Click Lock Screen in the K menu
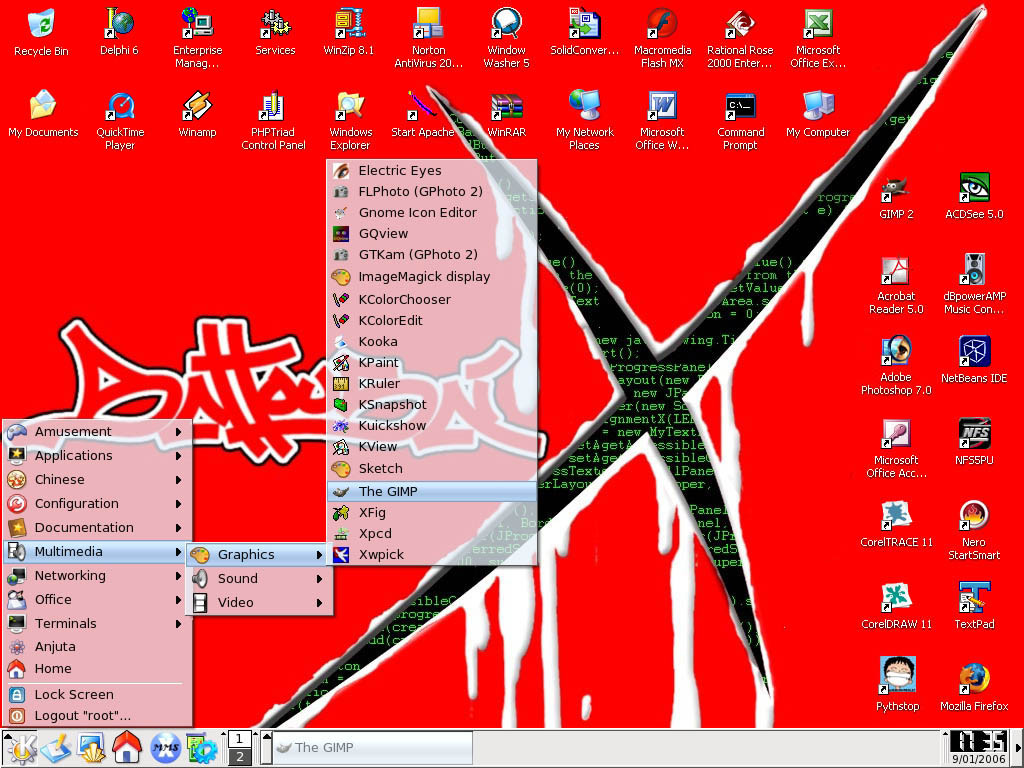Screen dimensions: 1024x768 [x=97, y=694]
